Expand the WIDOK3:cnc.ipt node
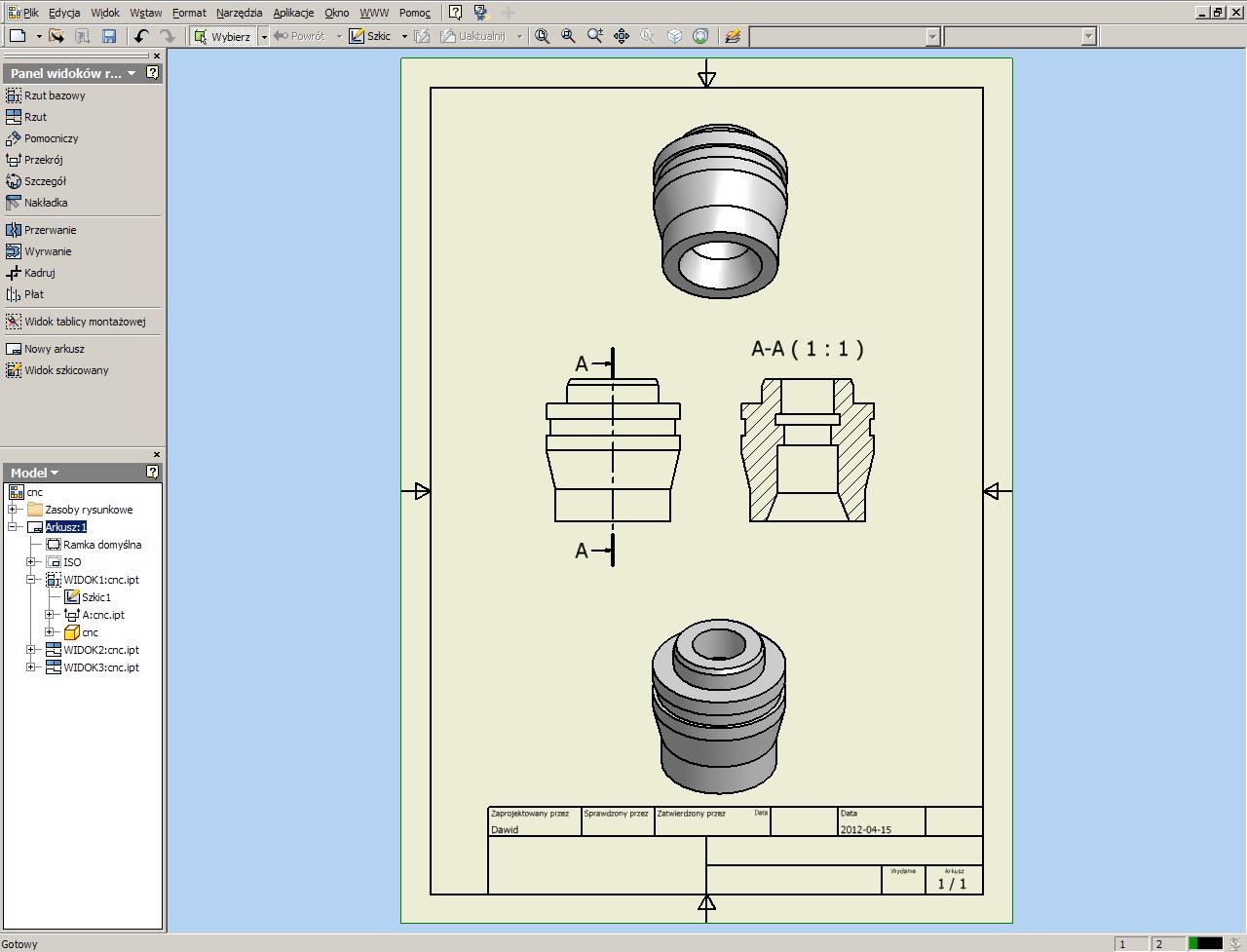This screenshot has width=1247, height=952. point(31,667)
